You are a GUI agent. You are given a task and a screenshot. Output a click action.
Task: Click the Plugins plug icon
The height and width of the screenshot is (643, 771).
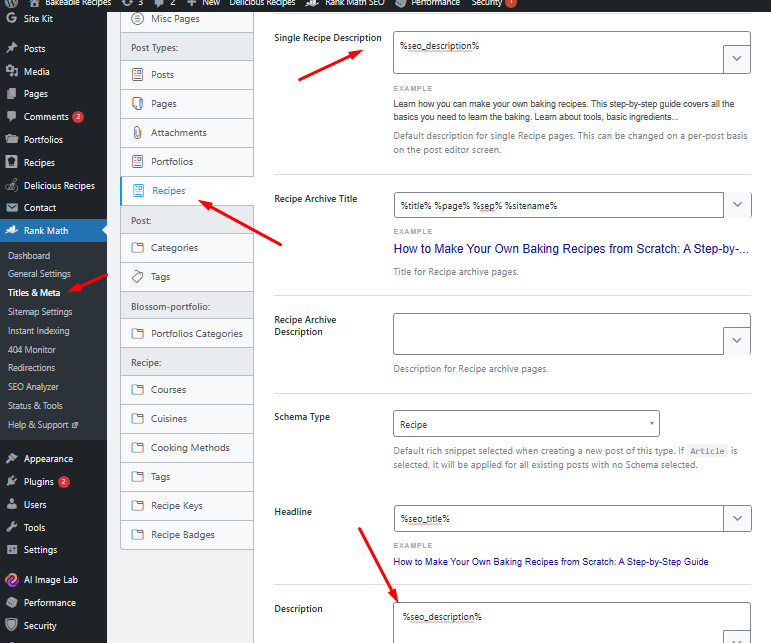click(x=12, y=481)
